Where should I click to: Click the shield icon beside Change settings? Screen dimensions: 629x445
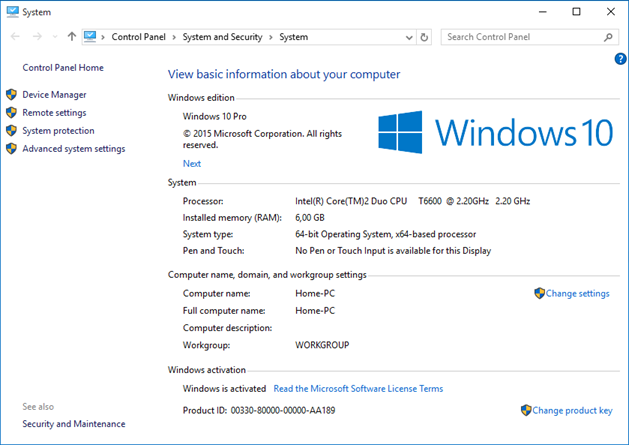click(539, 293)
